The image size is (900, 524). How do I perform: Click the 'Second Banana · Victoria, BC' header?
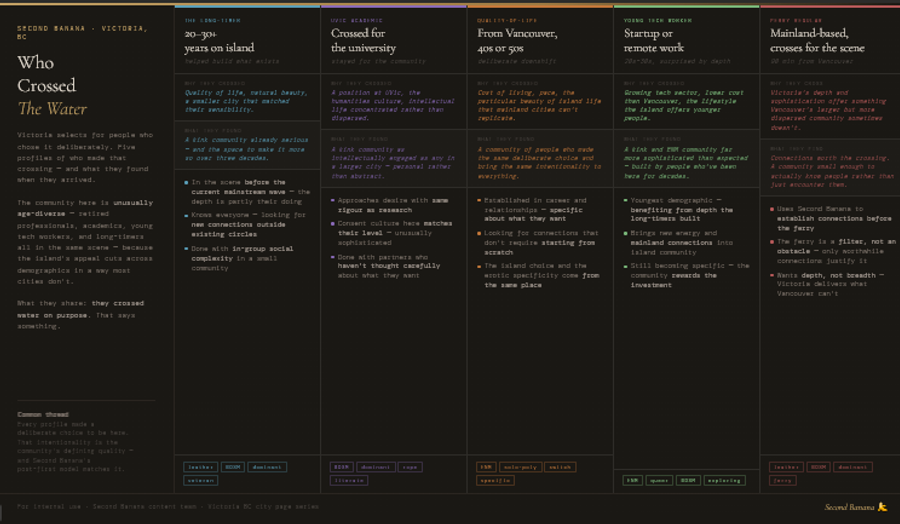tap(82, 32)
